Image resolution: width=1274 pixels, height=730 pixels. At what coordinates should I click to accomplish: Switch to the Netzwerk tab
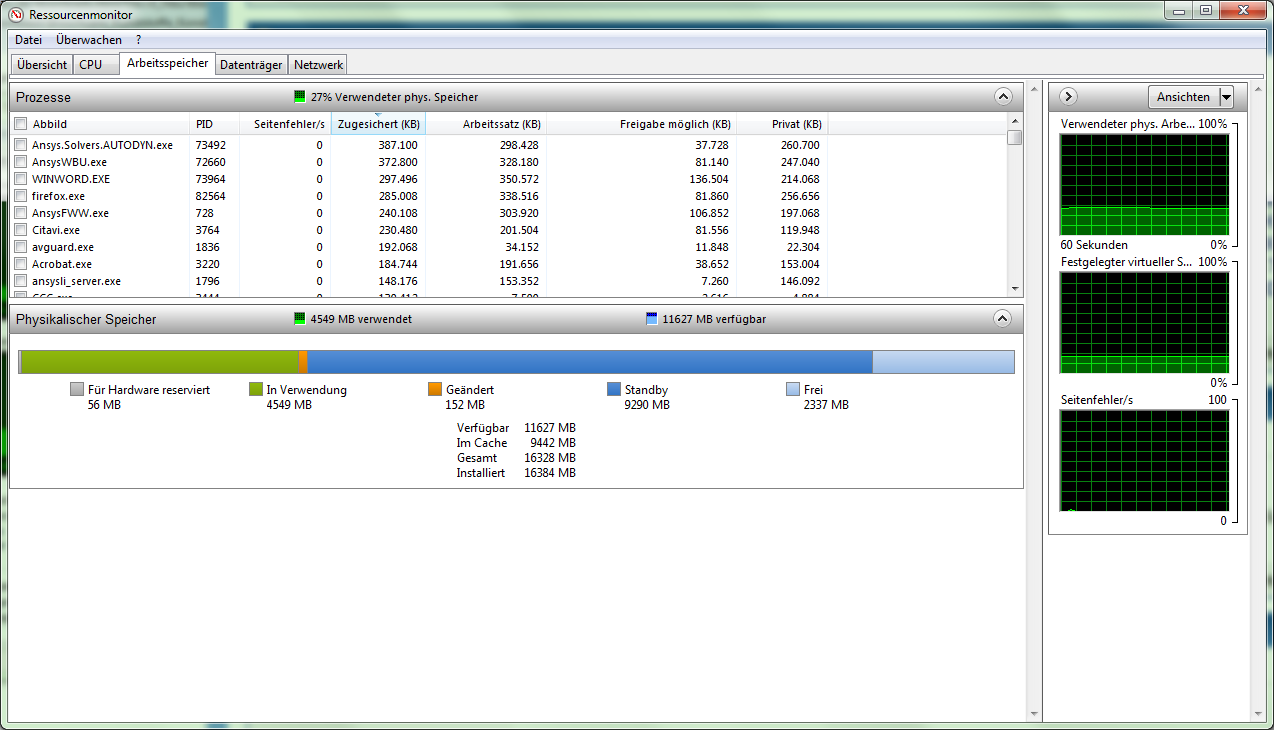[318, 65]
